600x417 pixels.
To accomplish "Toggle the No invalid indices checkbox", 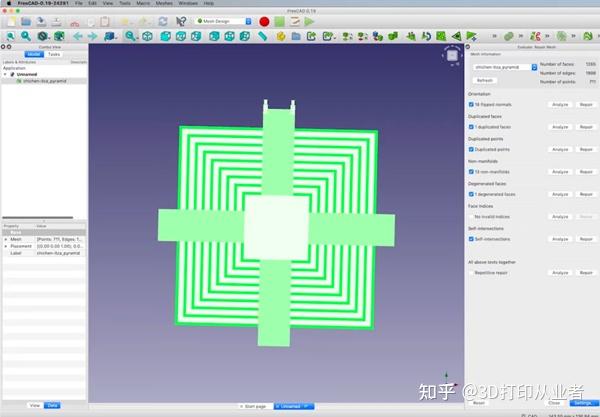I will click(471, 217).
